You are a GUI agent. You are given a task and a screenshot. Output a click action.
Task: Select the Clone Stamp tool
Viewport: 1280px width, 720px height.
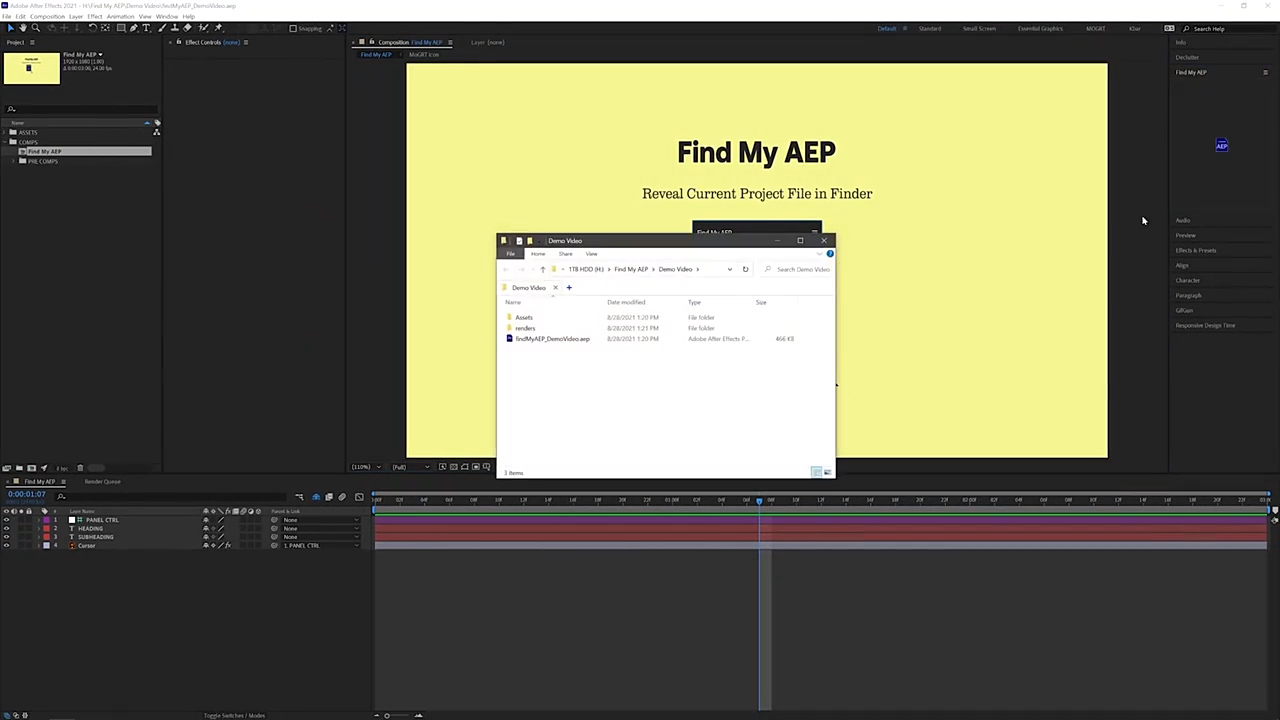(x=175, y=28)
